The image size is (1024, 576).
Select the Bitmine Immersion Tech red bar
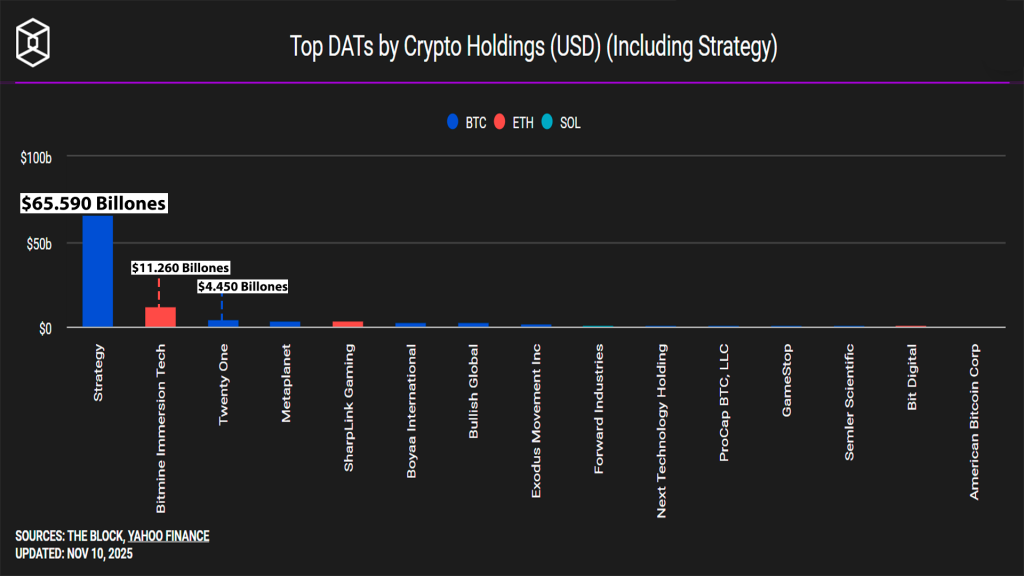[160, 317]
